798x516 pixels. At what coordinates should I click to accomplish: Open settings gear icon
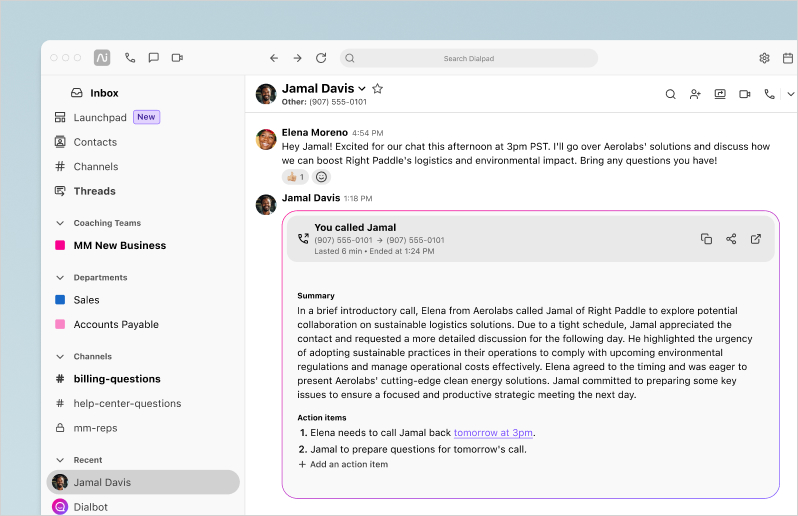pyautogui.click(x=764, y=58)
